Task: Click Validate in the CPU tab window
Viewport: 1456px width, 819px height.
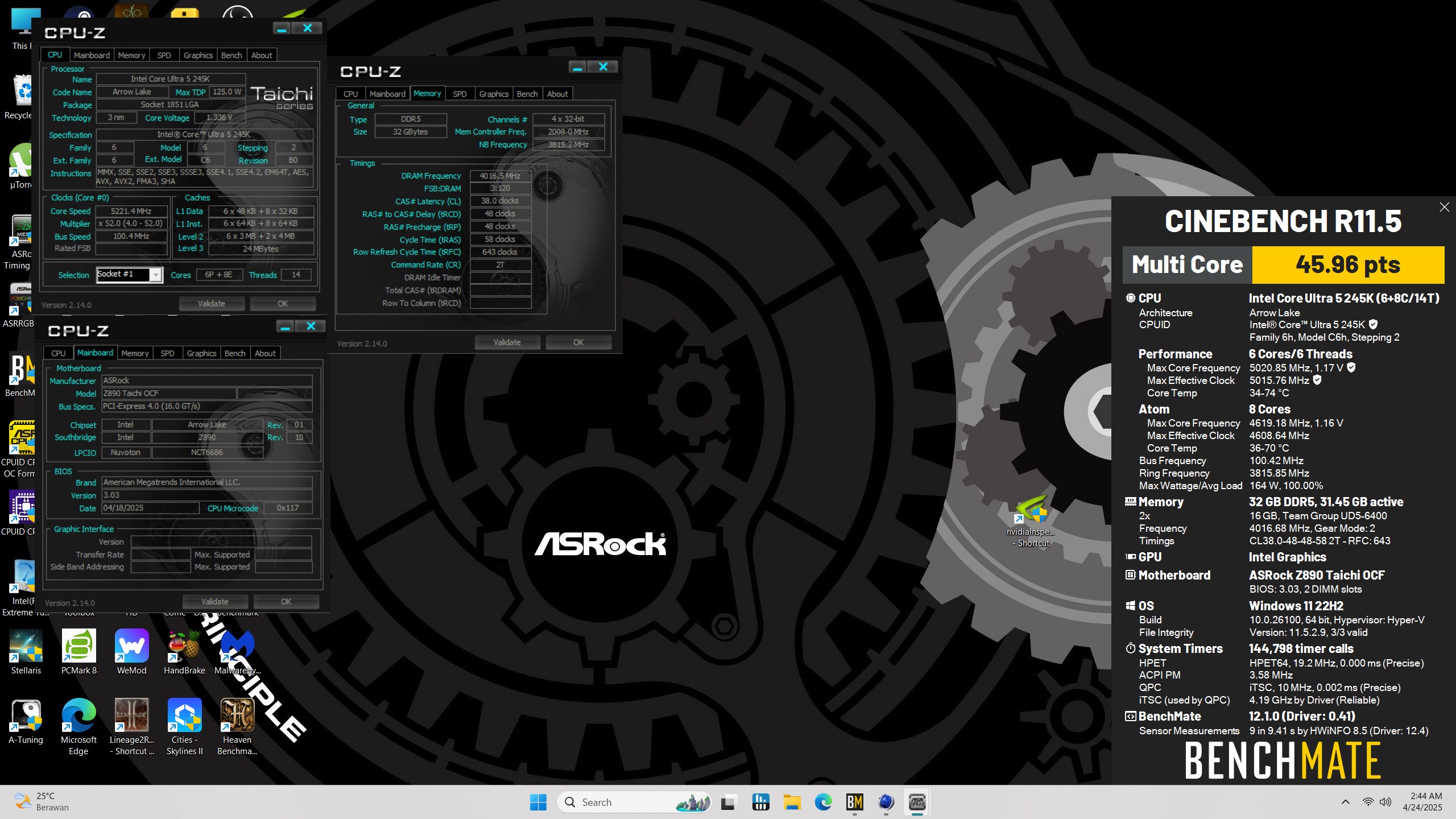Action: (x=212, y=304)
